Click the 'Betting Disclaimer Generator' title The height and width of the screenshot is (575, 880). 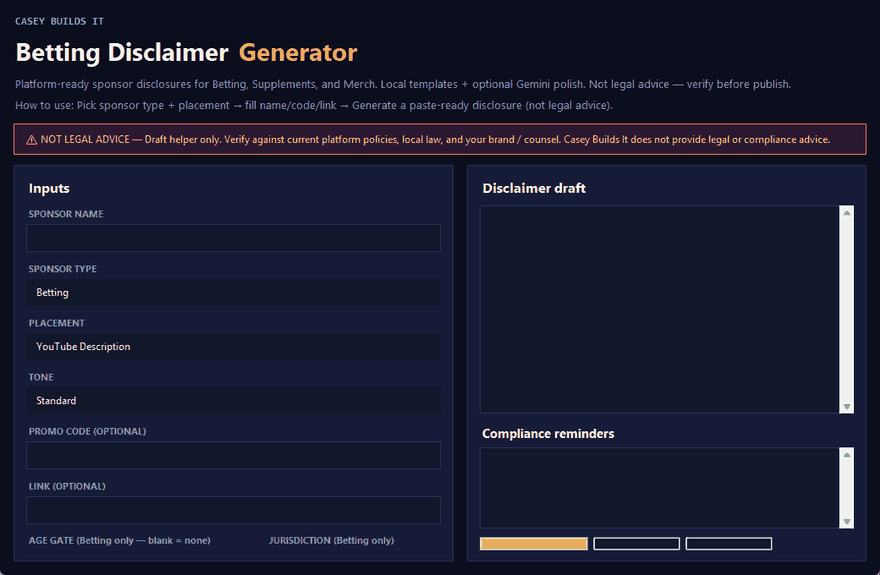186,52
